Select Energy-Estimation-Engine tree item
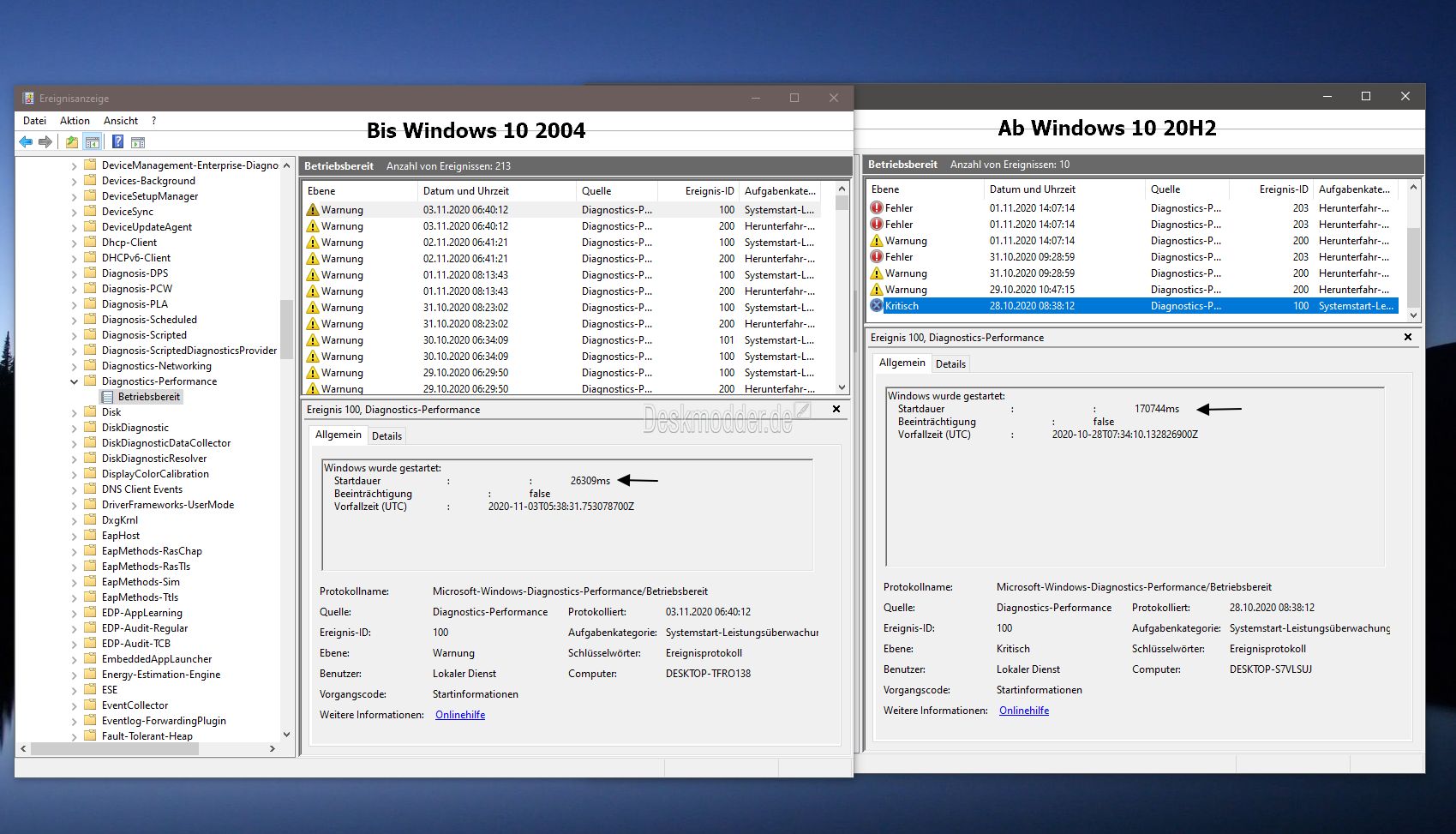The height and width of the screenshot is (834, 1456). click(x=161, y=675)
